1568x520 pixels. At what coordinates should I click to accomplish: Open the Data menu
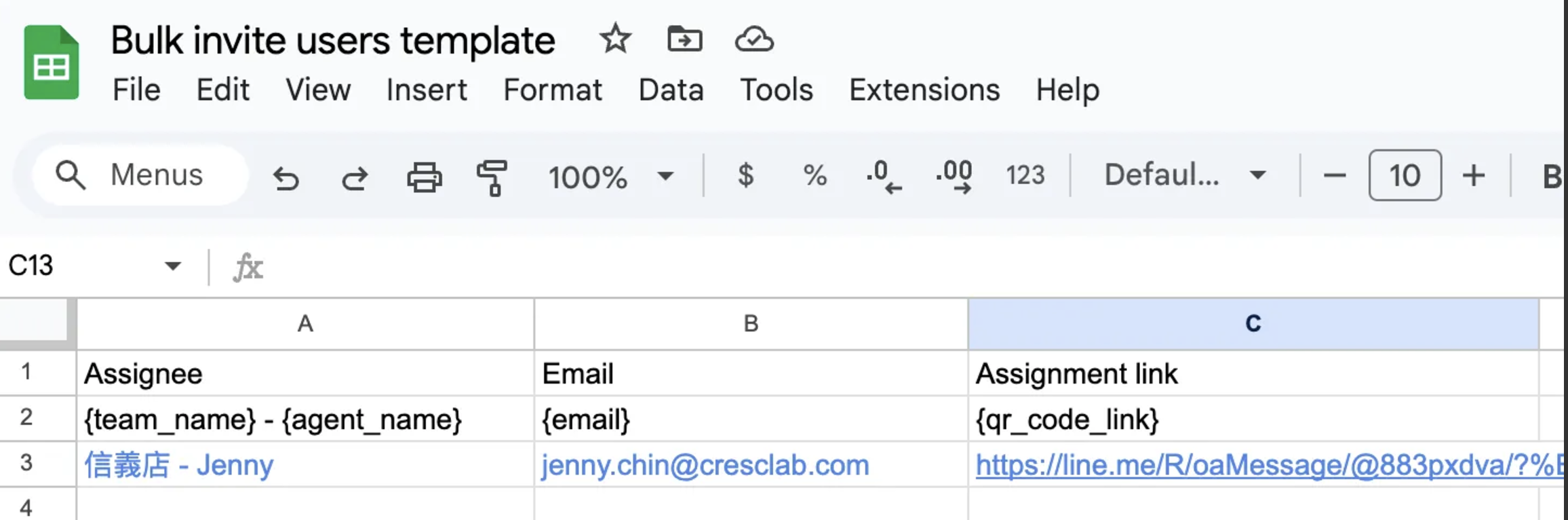(x=671, y=90)
